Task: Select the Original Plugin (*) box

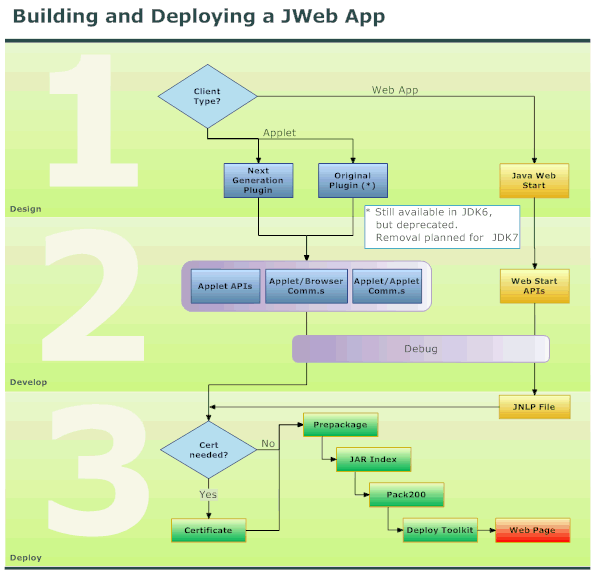Action: pyautogui.click(x=353, y=180)
